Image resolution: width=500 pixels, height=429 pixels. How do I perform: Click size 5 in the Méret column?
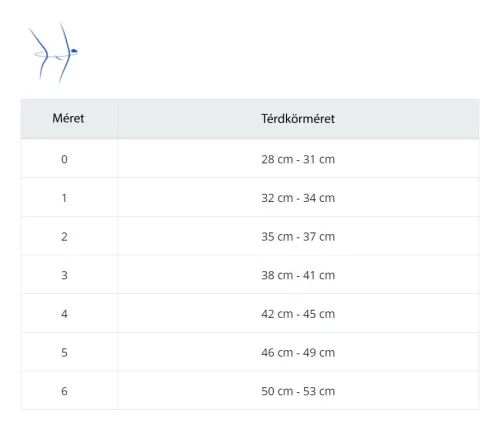64,353
